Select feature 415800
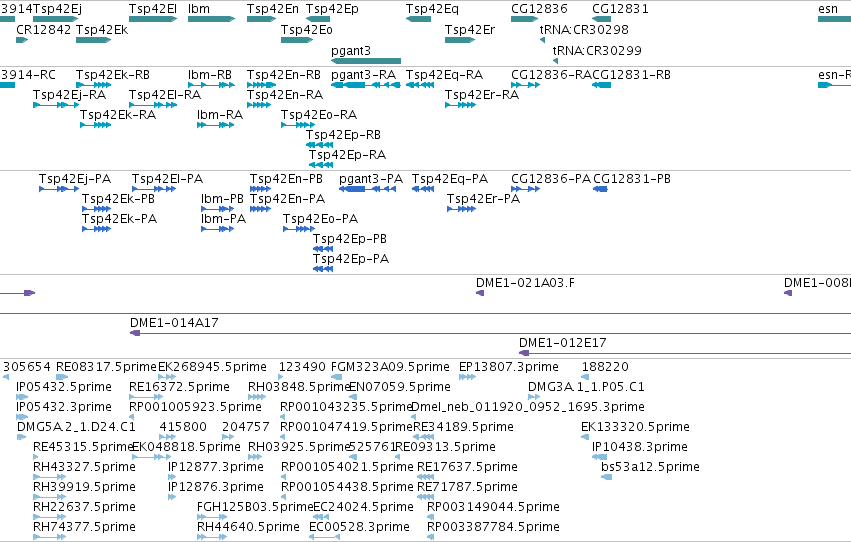 pyautogui.click(x=168, y=437)
